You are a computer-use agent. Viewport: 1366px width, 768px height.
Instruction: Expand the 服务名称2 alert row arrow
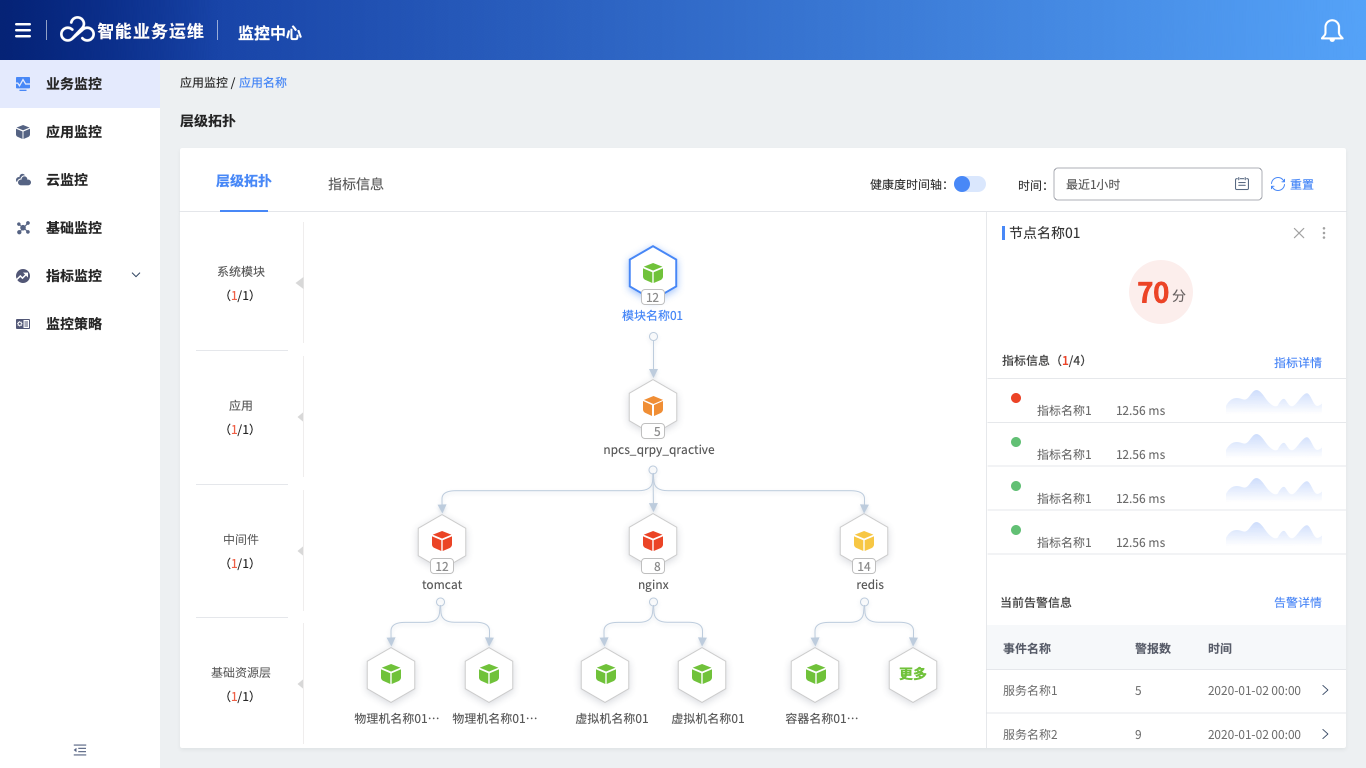pyautogui.click(x=1325, y=734)
